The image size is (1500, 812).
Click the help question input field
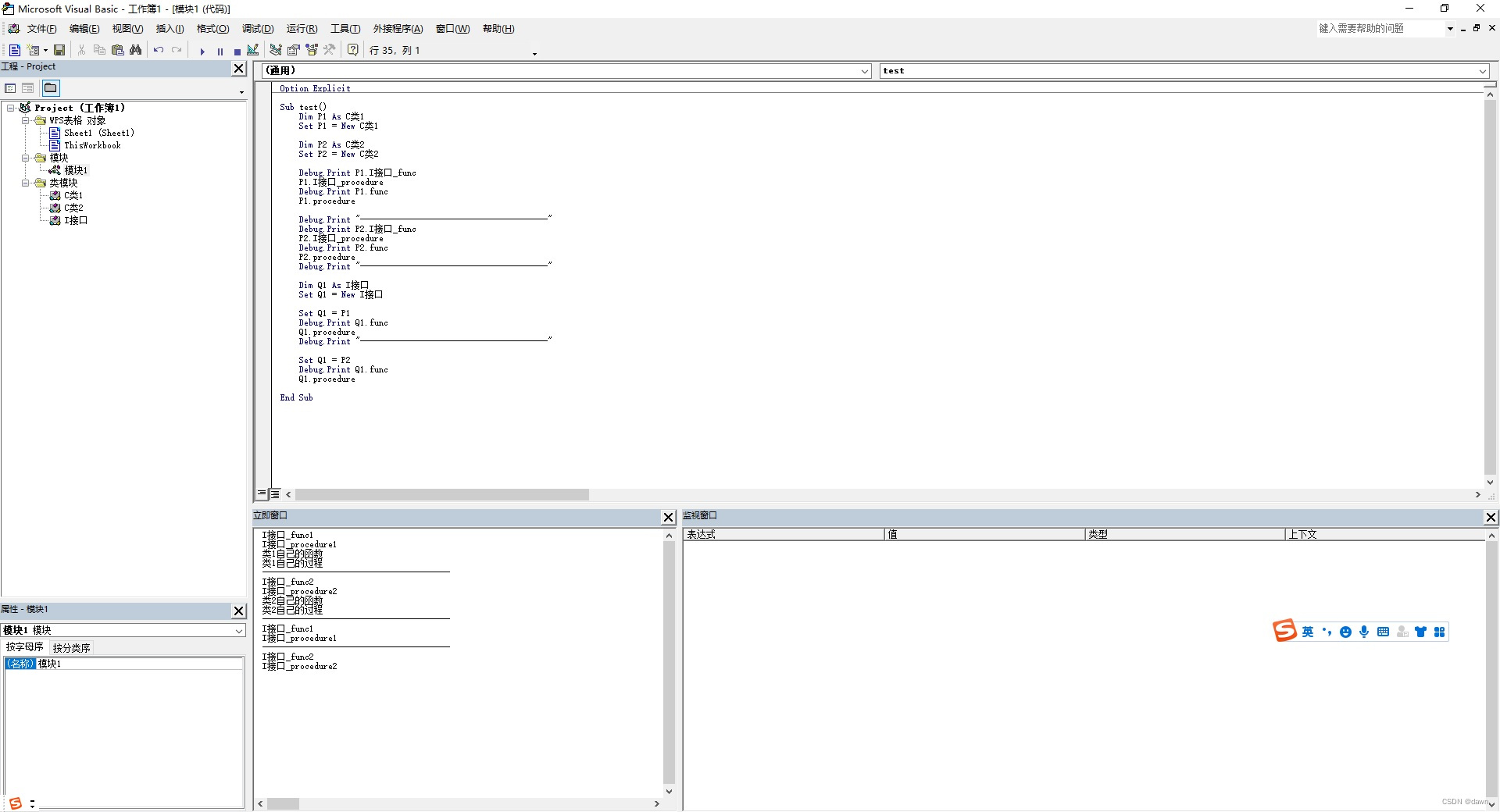[x=1380, y=29]
